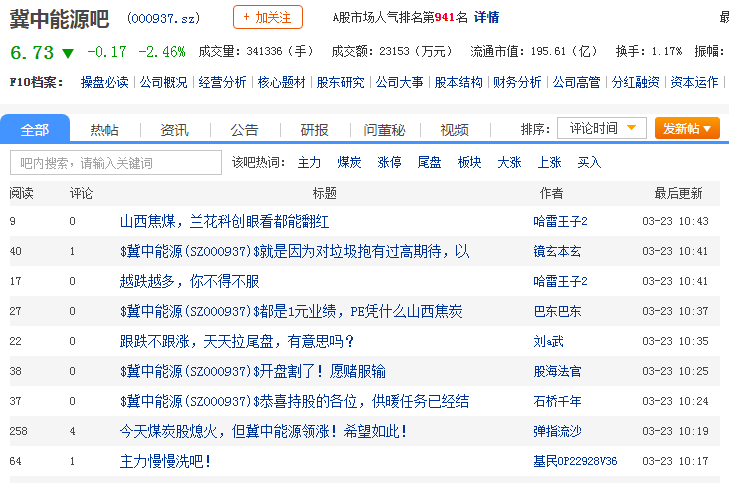Open 分红融资 F10 link
Screen dimensions: 729x483
[x=636, y=82]
